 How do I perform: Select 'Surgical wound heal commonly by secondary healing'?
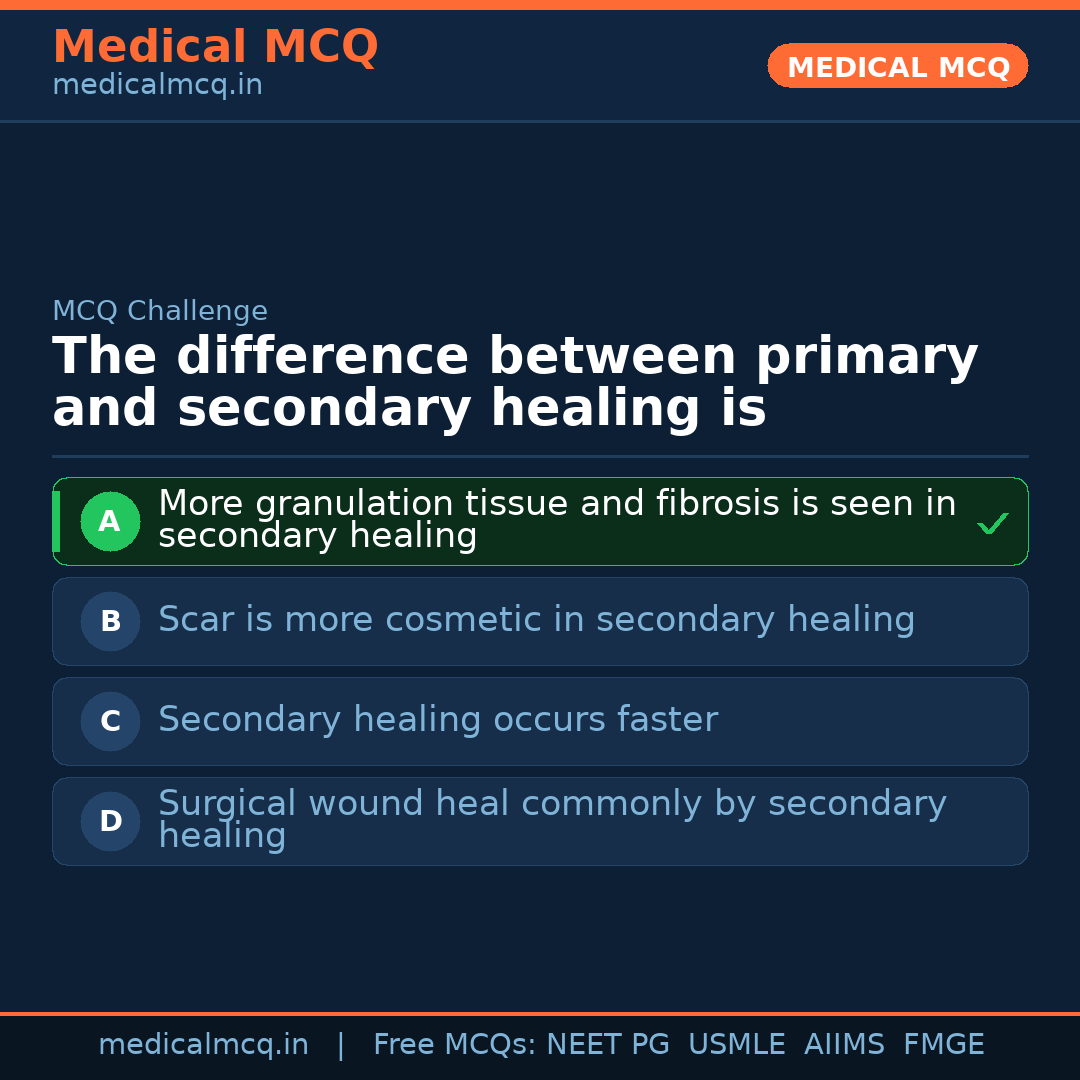552,820
